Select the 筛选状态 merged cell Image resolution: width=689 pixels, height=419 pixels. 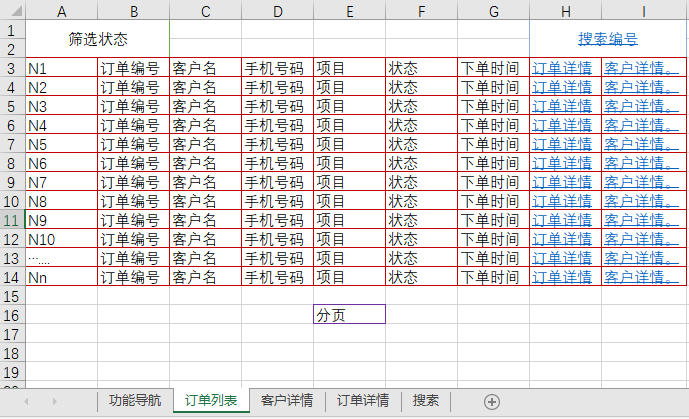tap(97, 39)
